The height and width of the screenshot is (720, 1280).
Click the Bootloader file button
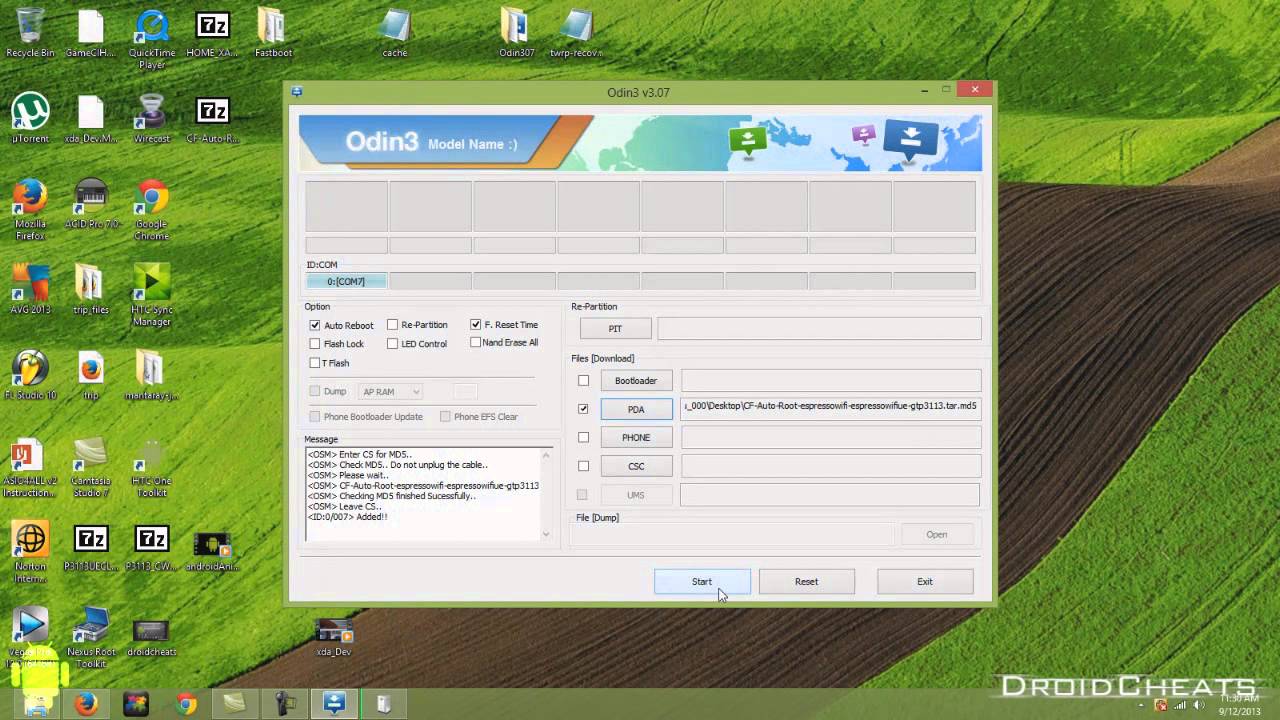click(x=636, y=381)
